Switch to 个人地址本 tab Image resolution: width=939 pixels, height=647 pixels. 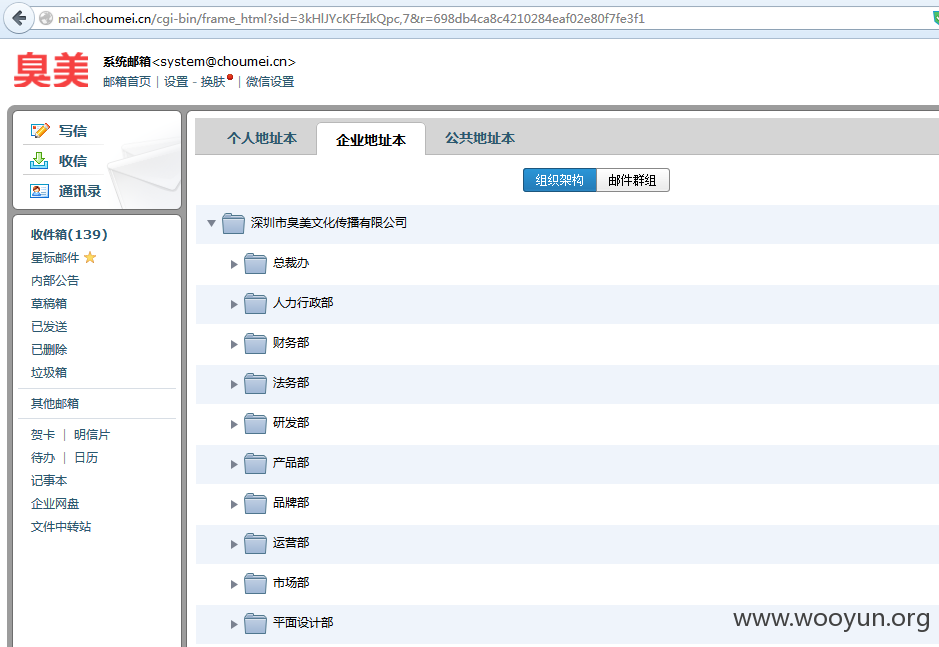tap(262, 138)
